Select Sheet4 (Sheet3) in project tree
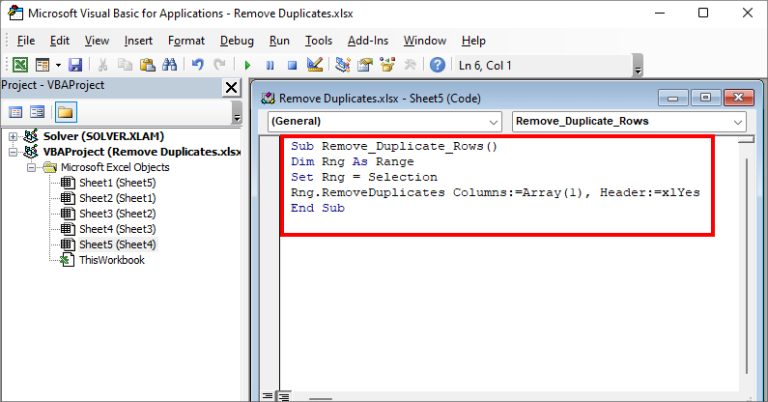The width and height of the screenshot is (768, 402). pyautogui.click(x=118, y=229)
